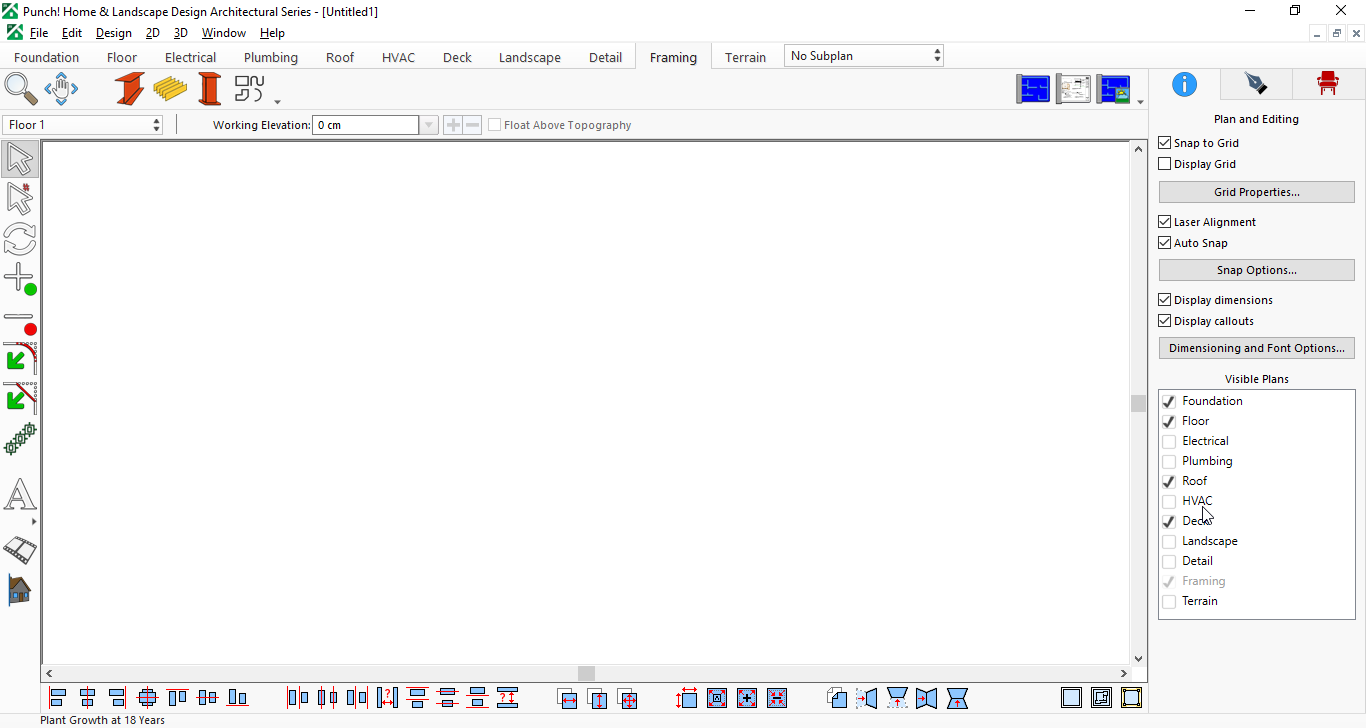1366x728 pixels.
Task: Uncheck Display callouts
Action: tap(1165, 321)
